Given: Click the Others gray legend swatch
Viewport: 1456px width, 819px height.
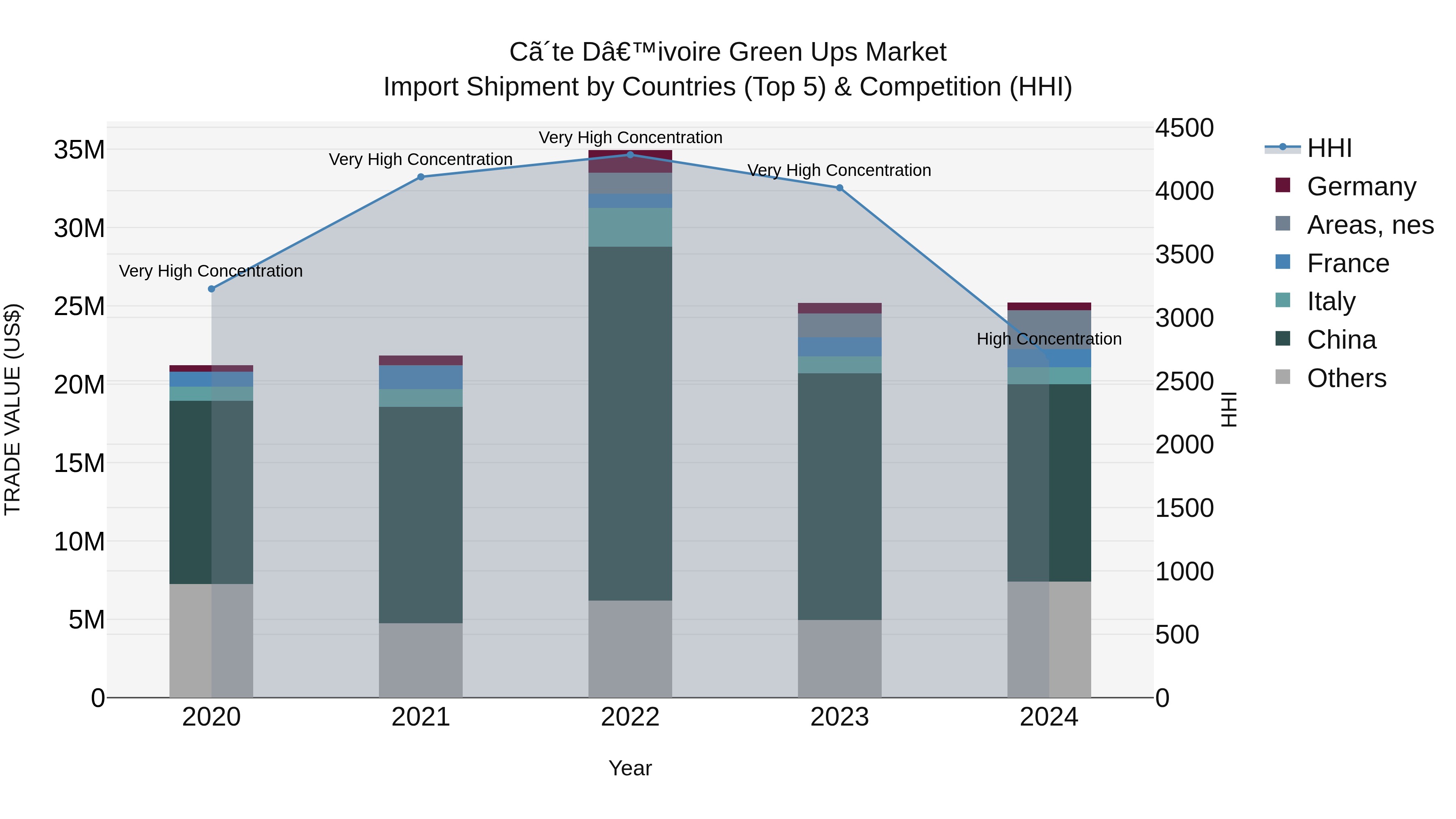Looking at the screenshot, I should 1283,377.
